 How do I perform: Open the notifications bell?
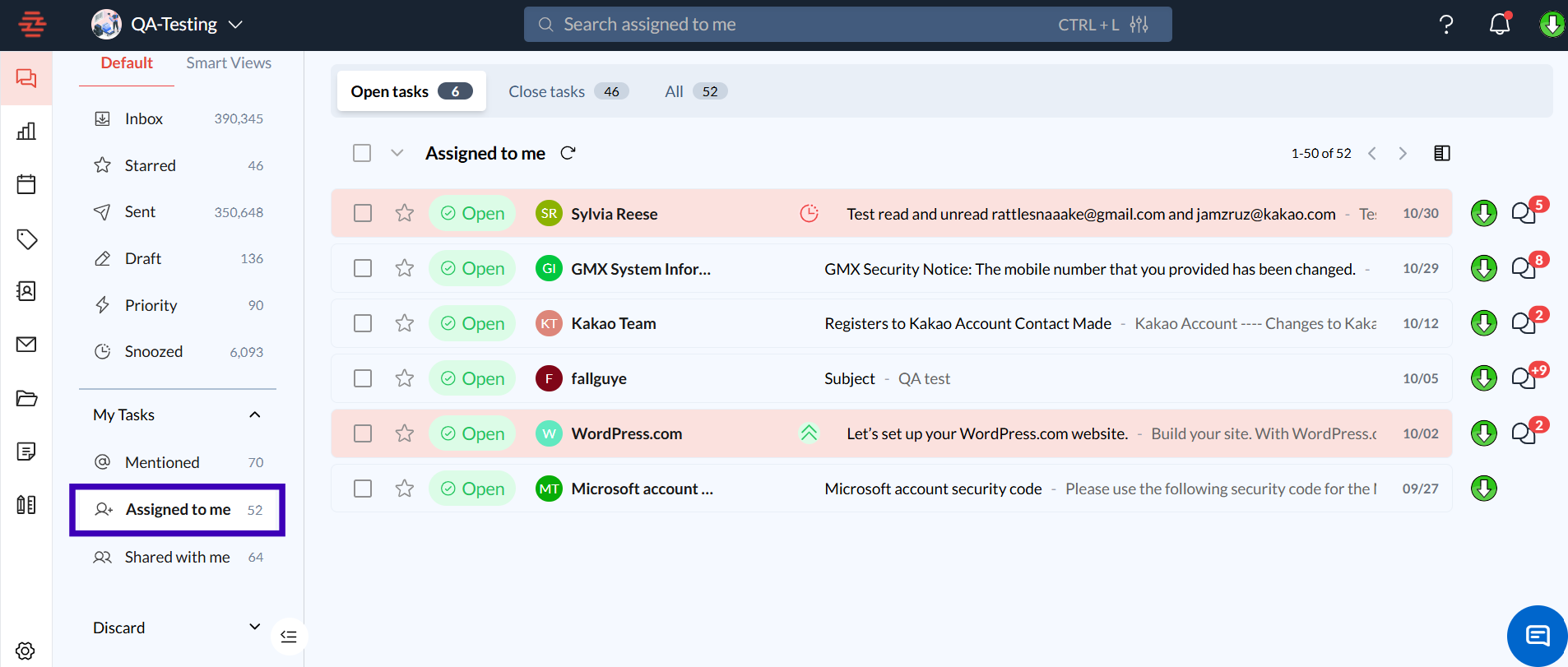[1499, 25]
